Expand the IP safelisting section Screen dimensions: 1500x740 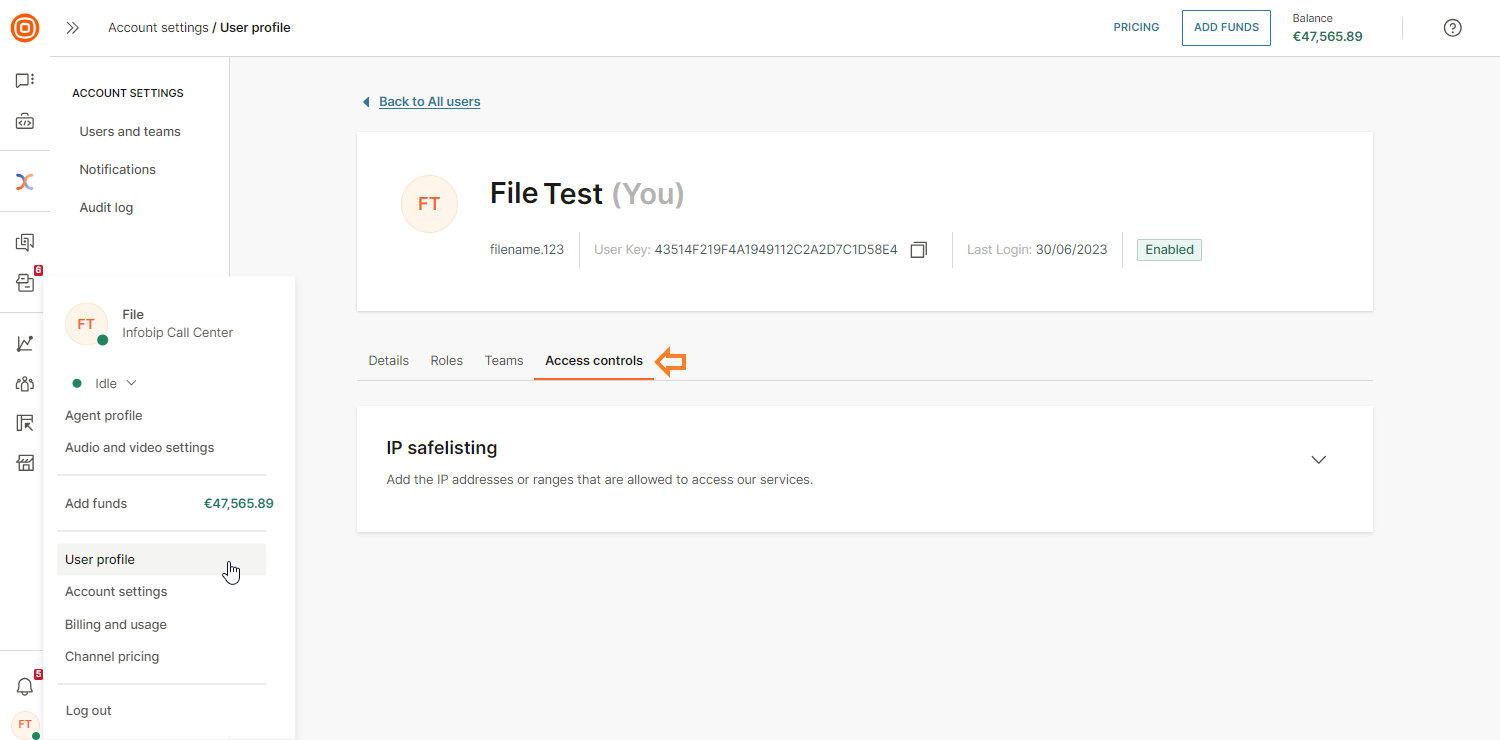[1318, 460]
